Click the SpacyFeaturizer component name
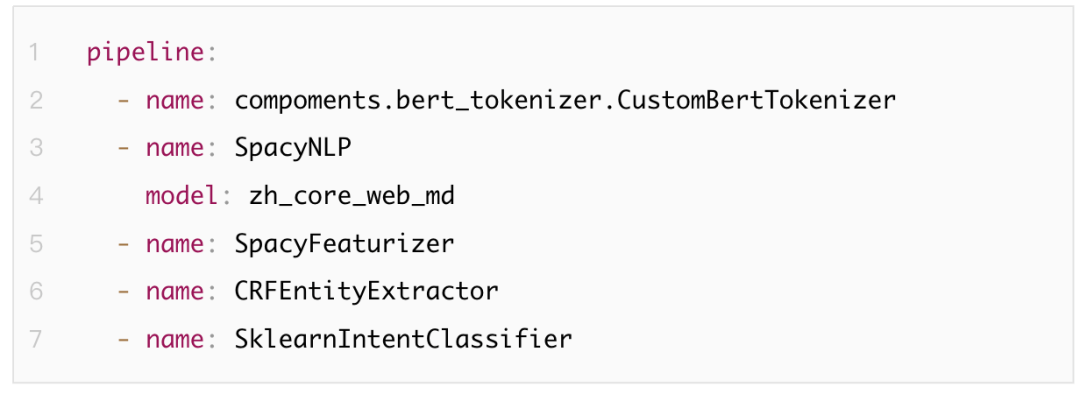The image size is (1080, 394). (x=344, y=245)
